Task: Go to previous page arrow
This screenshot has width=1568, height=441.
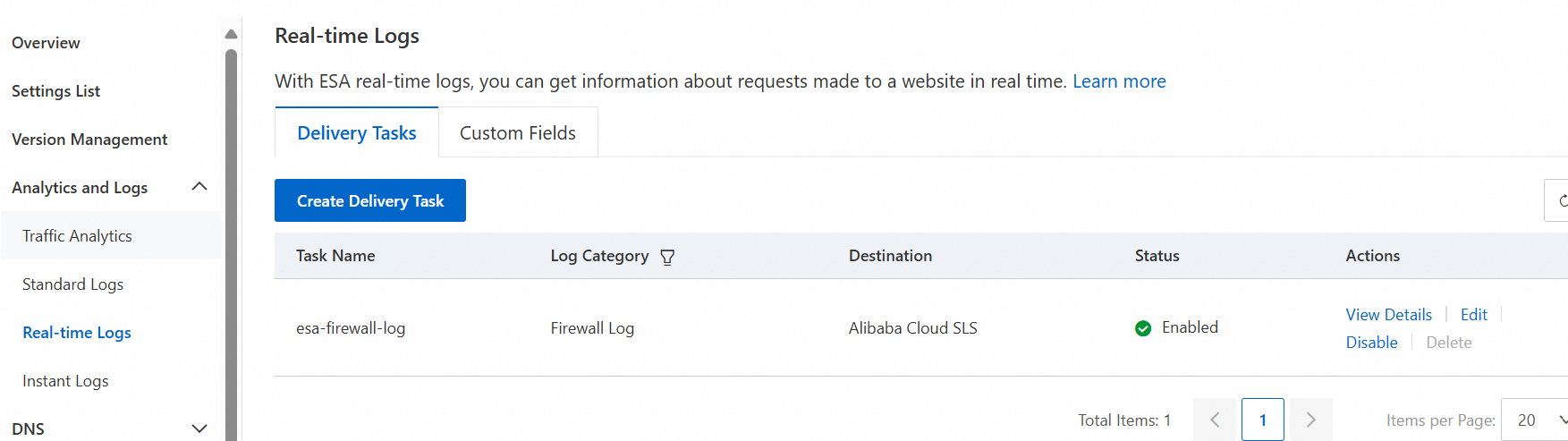Action: click(1215, 420)
